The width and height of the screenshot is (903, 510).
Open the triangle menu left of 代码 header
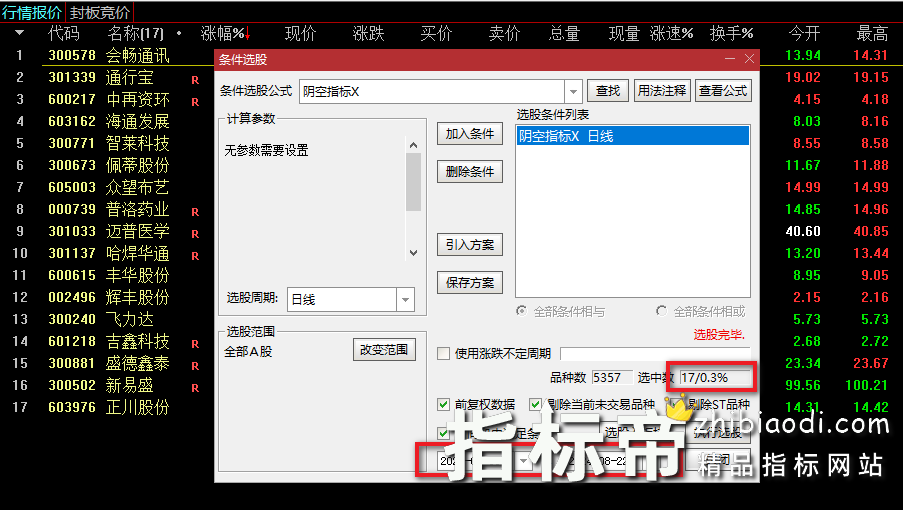click(x=20, y=33)
